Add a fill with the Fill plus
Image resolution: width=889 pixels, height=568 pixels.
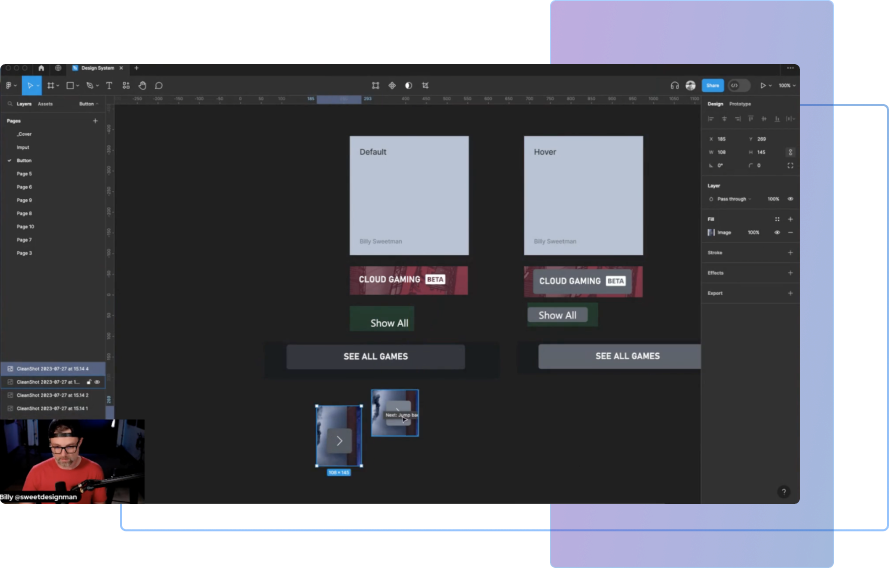pos(790,219)
